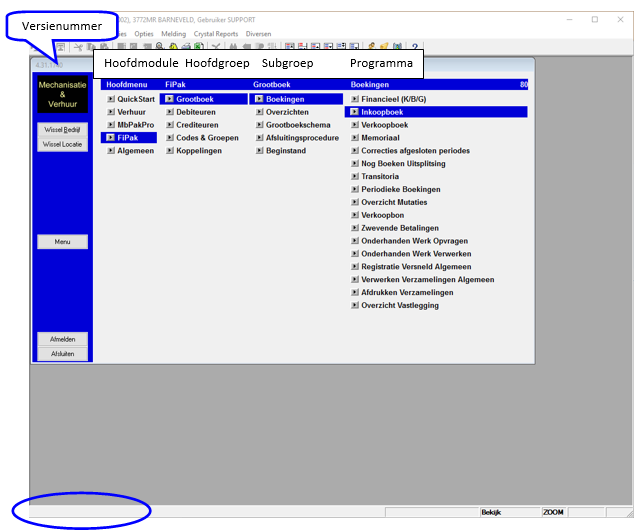642x532 pixels.
Task: Open Zwevende Betalingen from the list
Action: pyautogui.click(x=401, y=228)
